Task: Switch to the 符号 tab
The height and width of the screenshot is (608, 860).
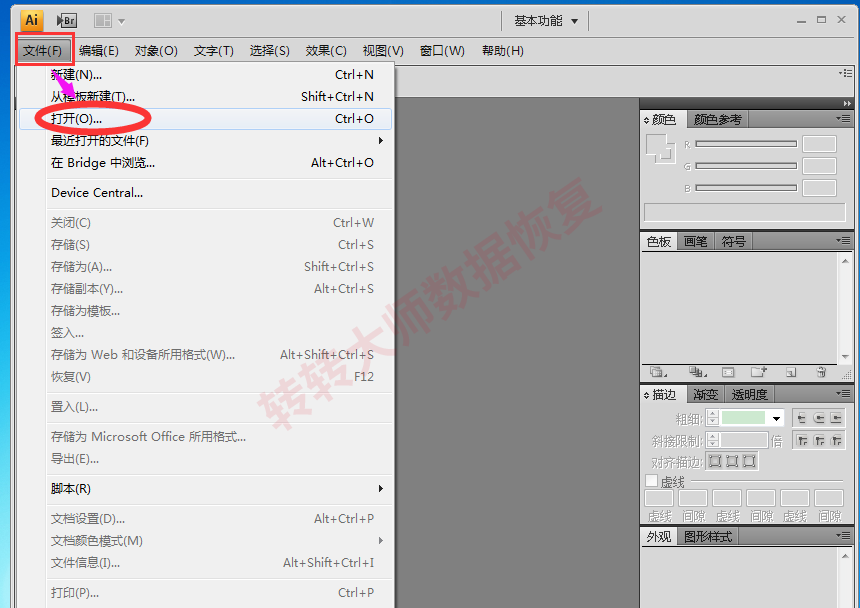Action: pos(733,242)
